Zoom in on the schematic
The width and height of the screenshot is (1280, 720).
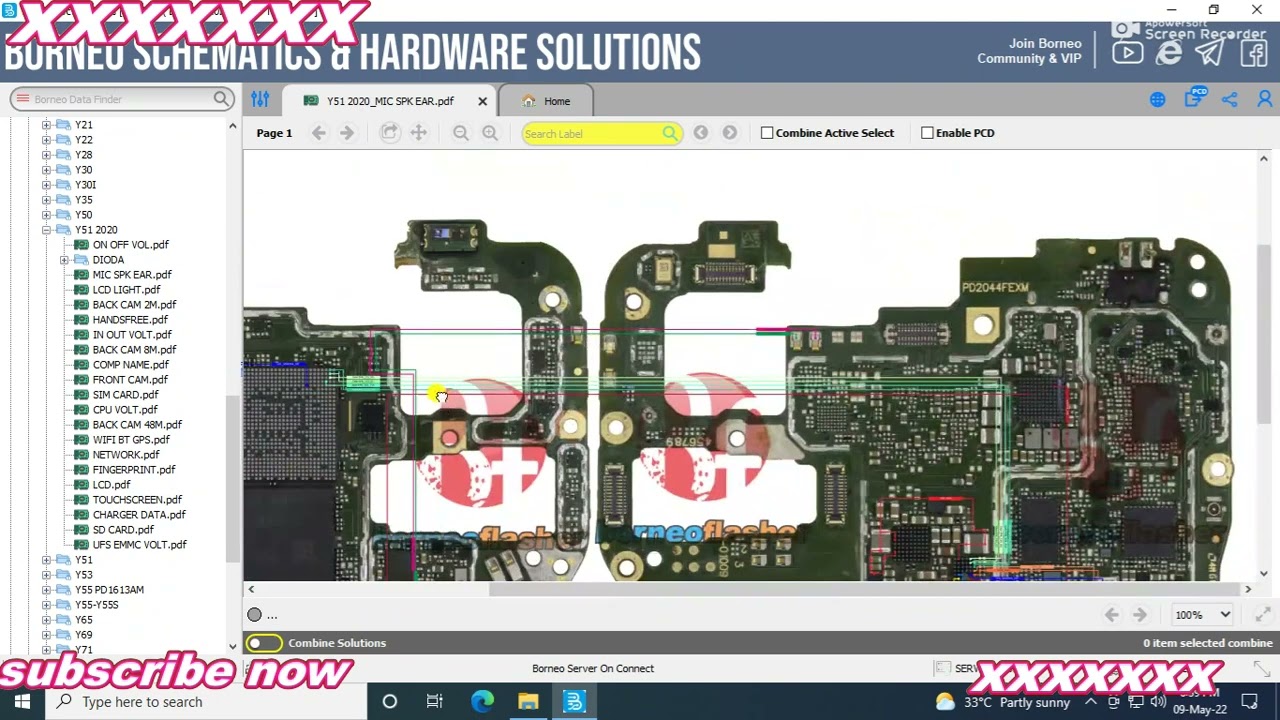click(x=490, y=133)
